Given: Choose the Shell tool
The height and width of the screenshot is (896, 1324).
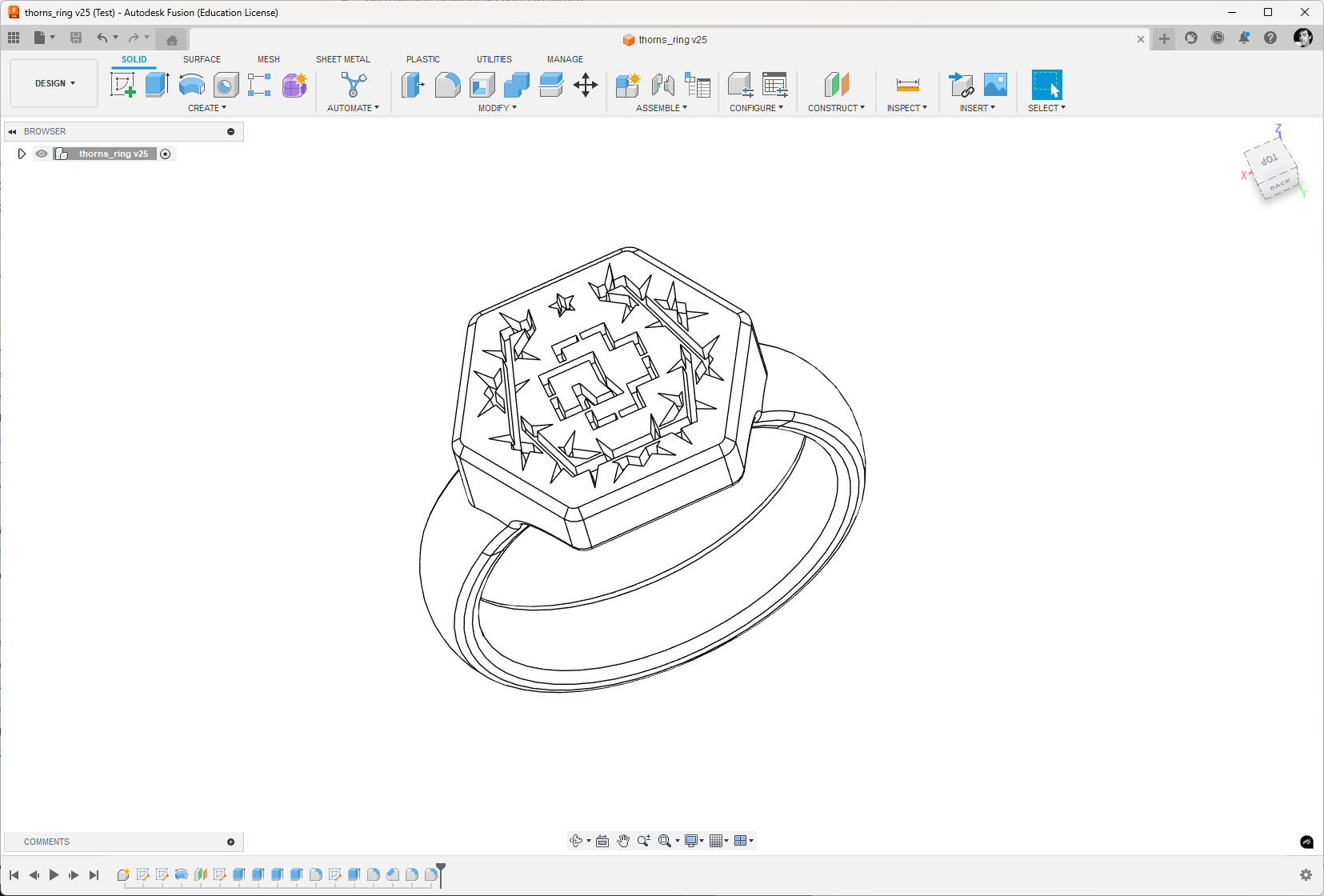Looking at the screenshot, I should (x=482, y=85).
